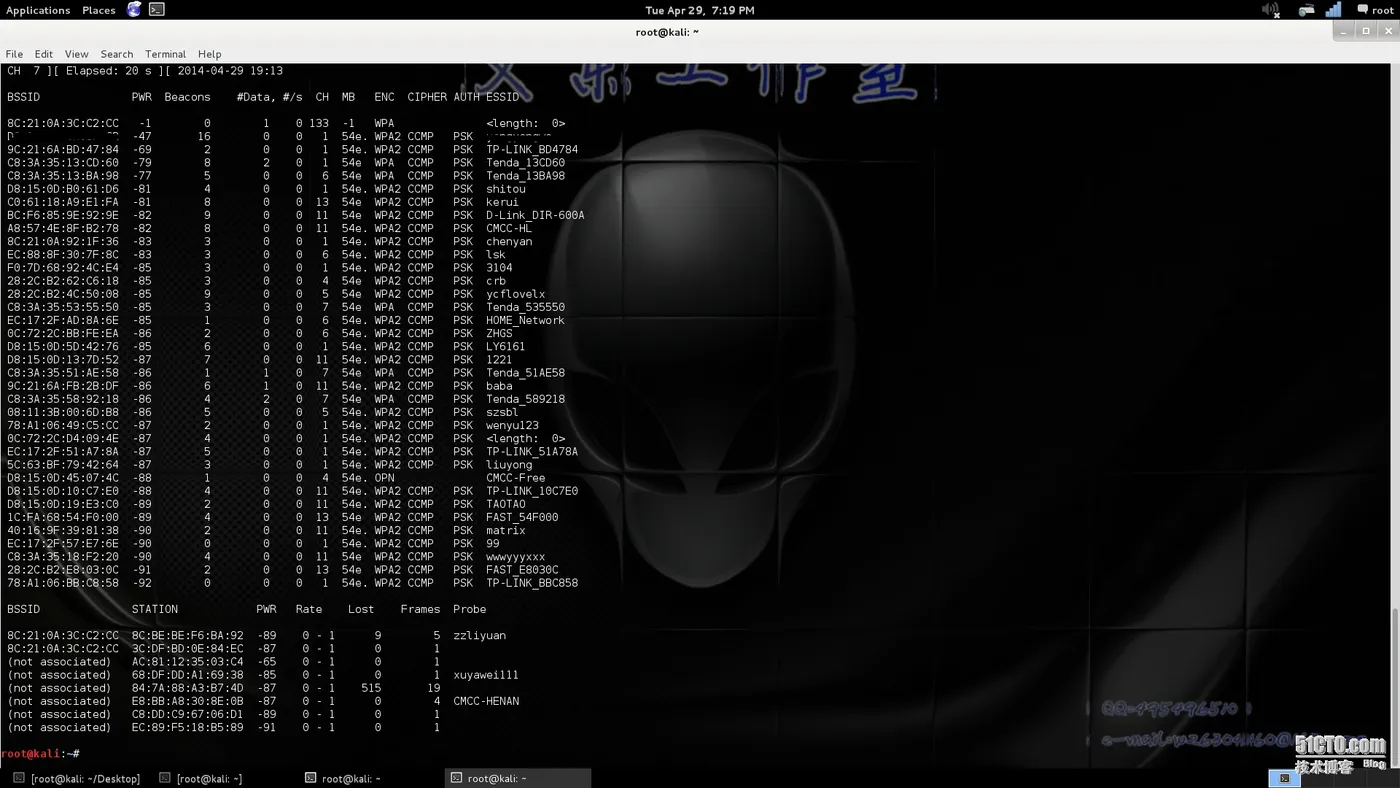Click the ESSID TP-LINK_BBC858

[532, 583]
